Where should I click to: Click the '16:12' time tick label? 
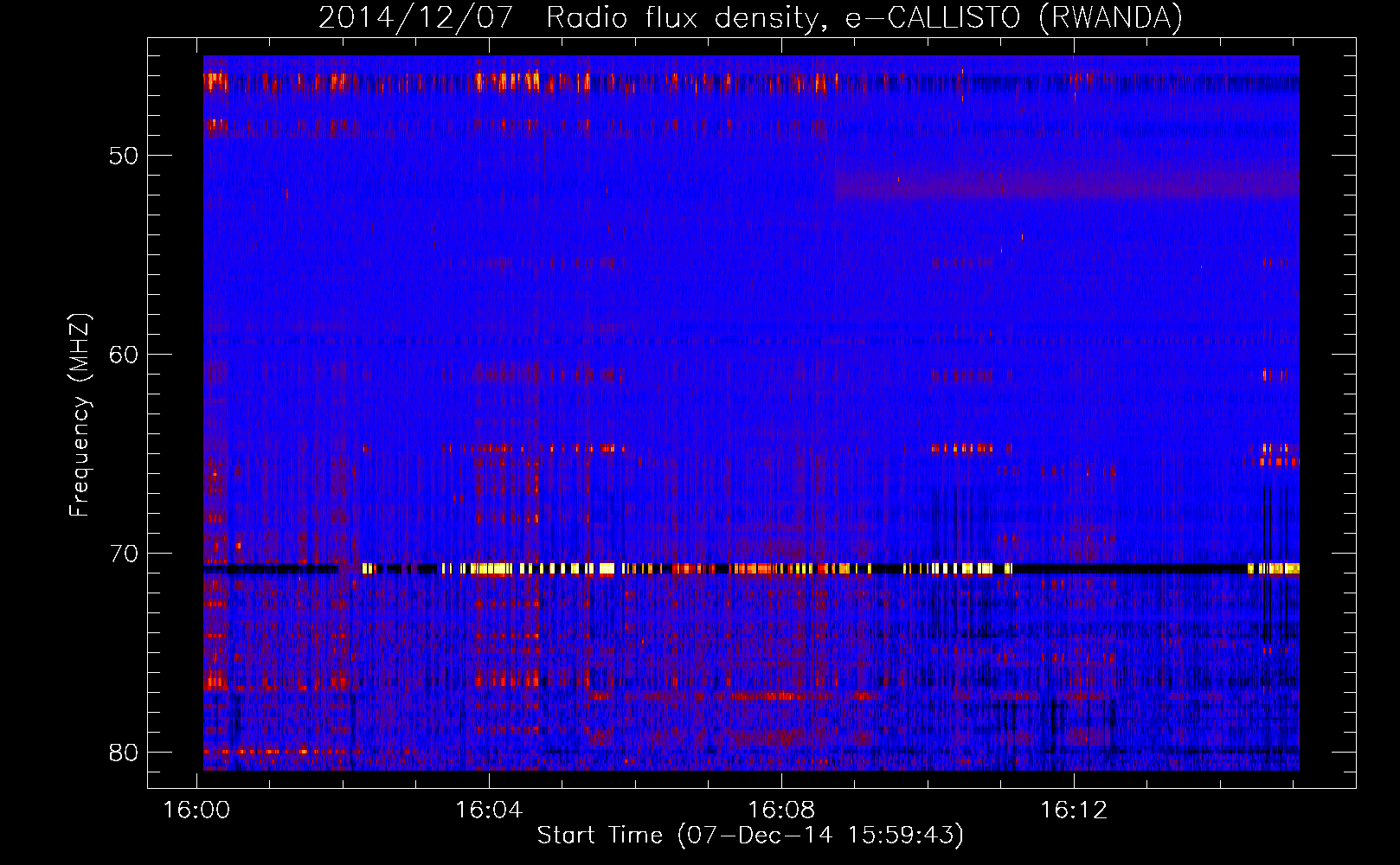(1074, 811)
